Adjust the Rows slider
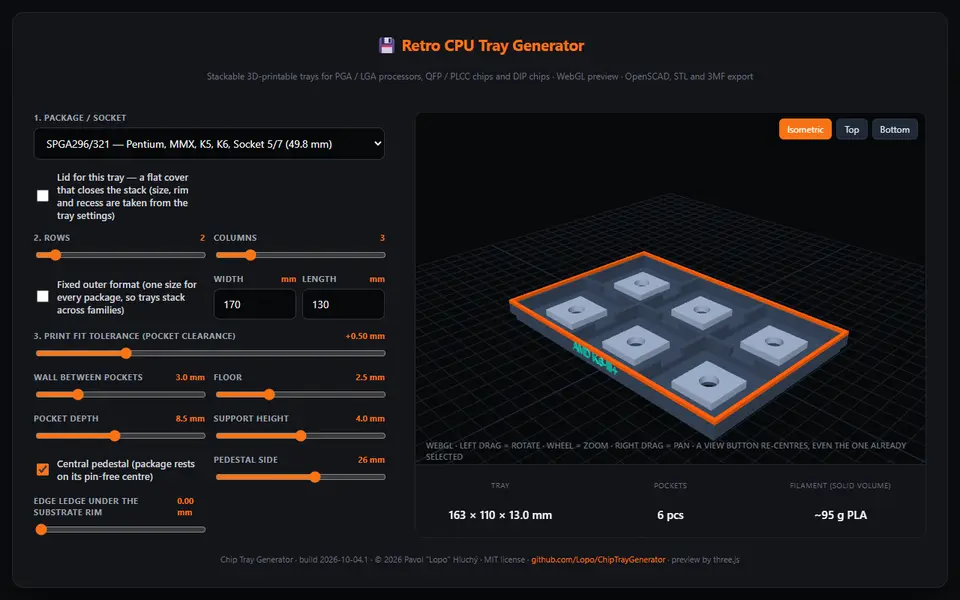 pyautogui.click(x=120, y=255)
